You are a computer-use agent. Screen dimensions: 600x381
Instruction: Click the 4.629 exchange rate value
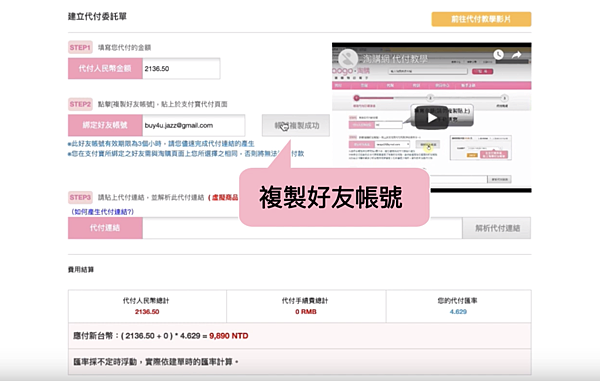pos(458,312)
